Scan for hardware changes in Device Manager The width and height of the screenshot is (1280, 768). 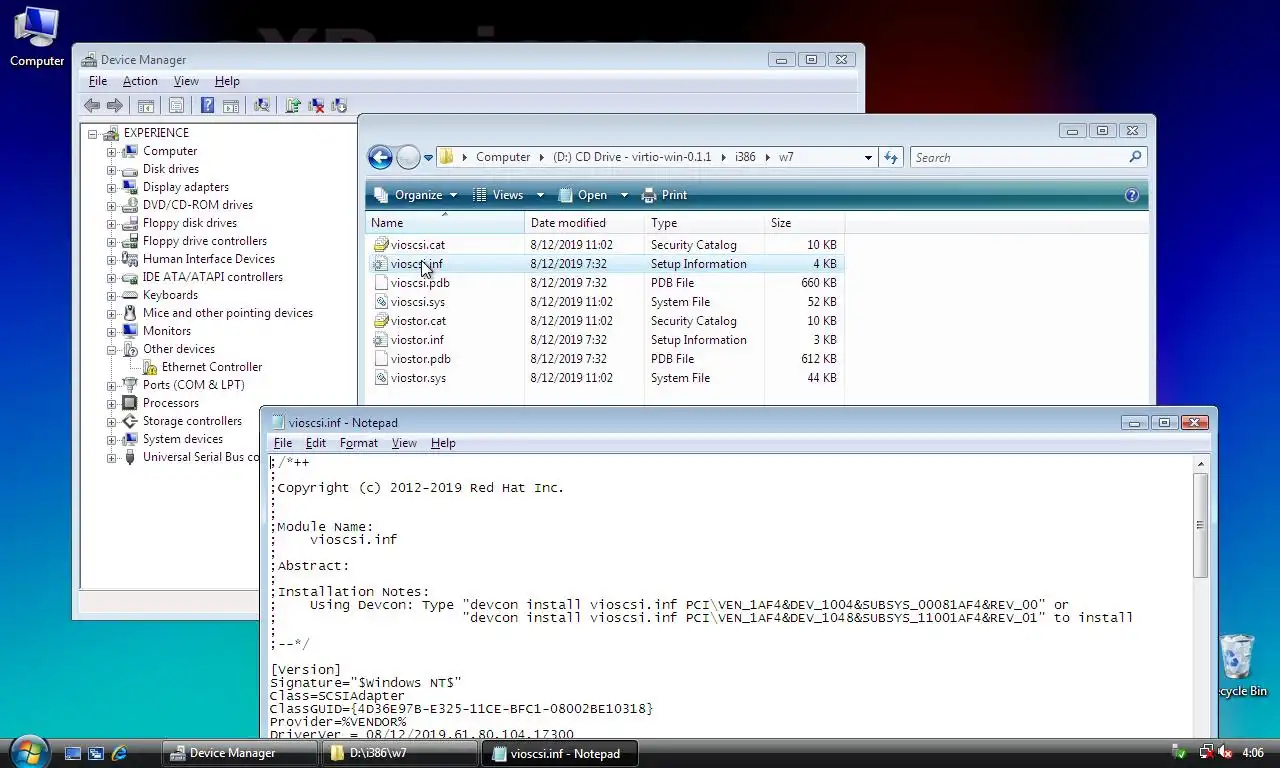(262, 105)
